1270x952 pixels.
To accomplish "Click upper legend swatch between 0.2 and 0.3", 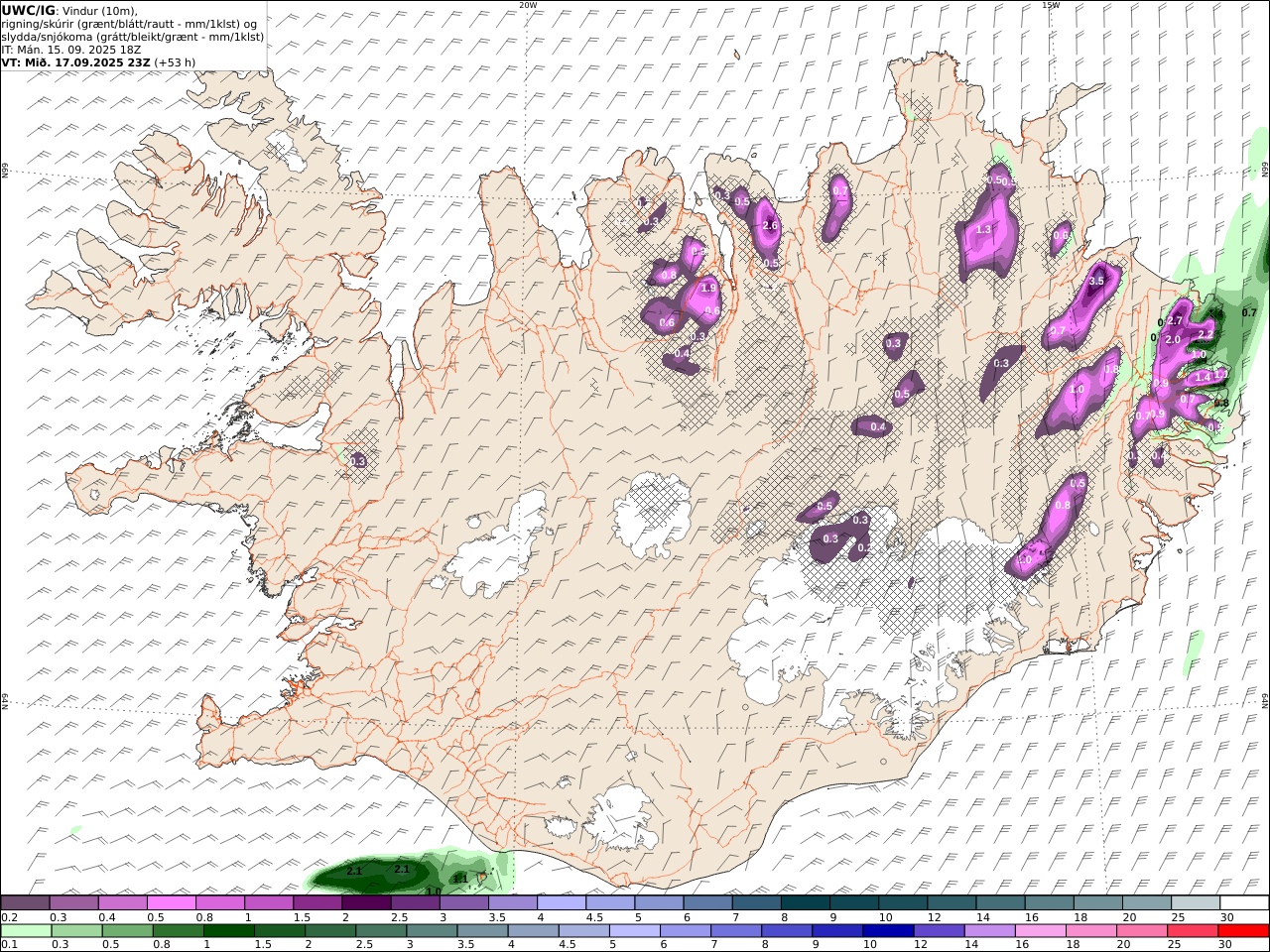I will (x=25, y=903).
